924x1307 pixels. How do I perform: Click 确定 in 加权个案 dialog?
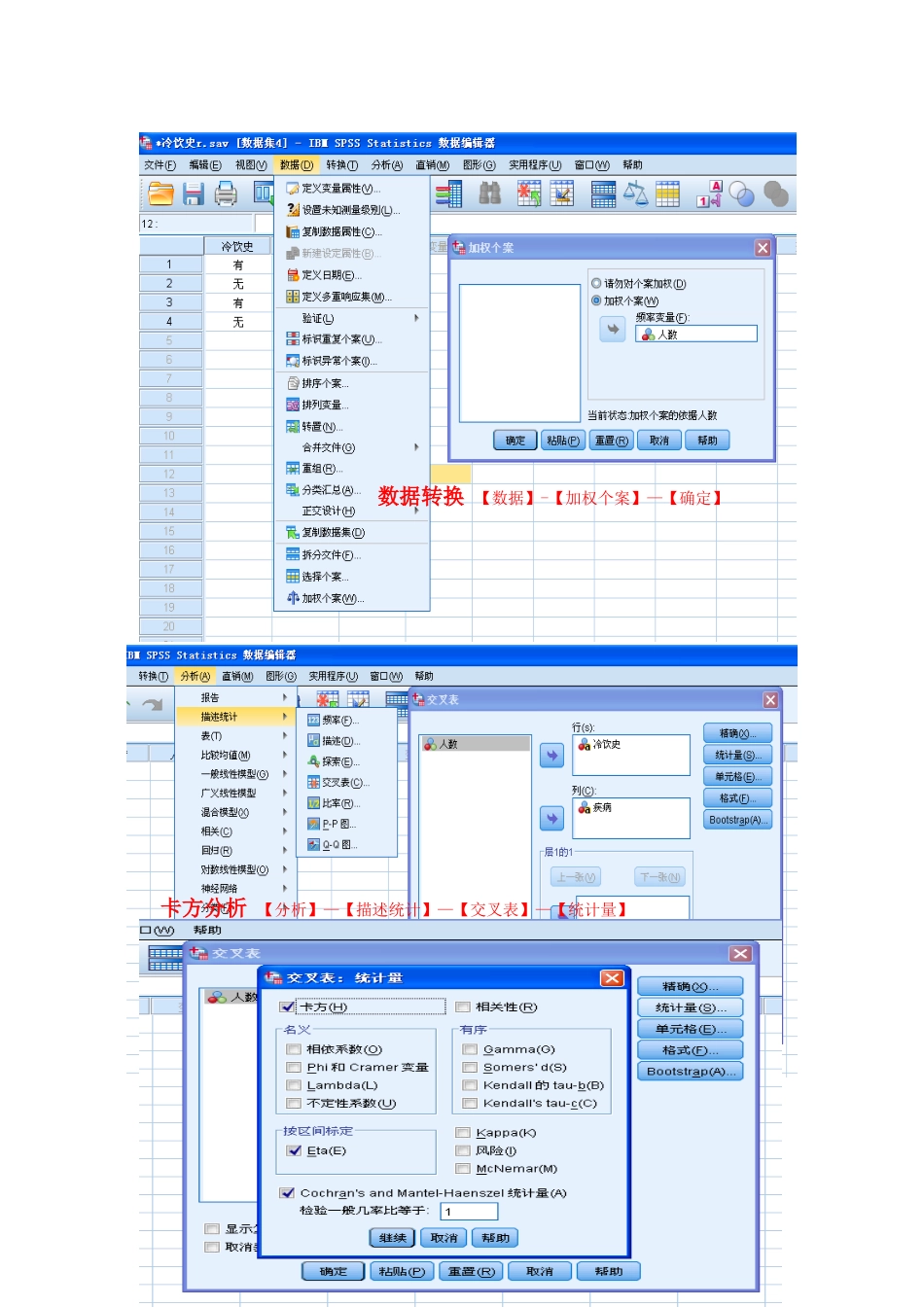515,441
